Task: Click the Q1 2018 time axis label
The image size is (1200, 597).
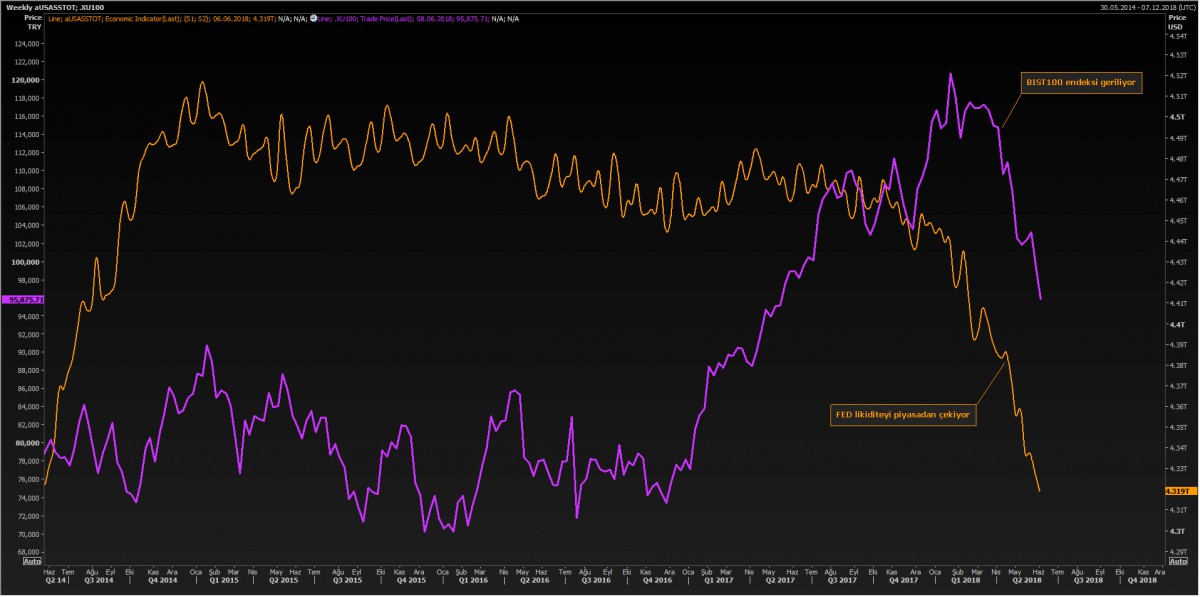Action: coord(966,579)
